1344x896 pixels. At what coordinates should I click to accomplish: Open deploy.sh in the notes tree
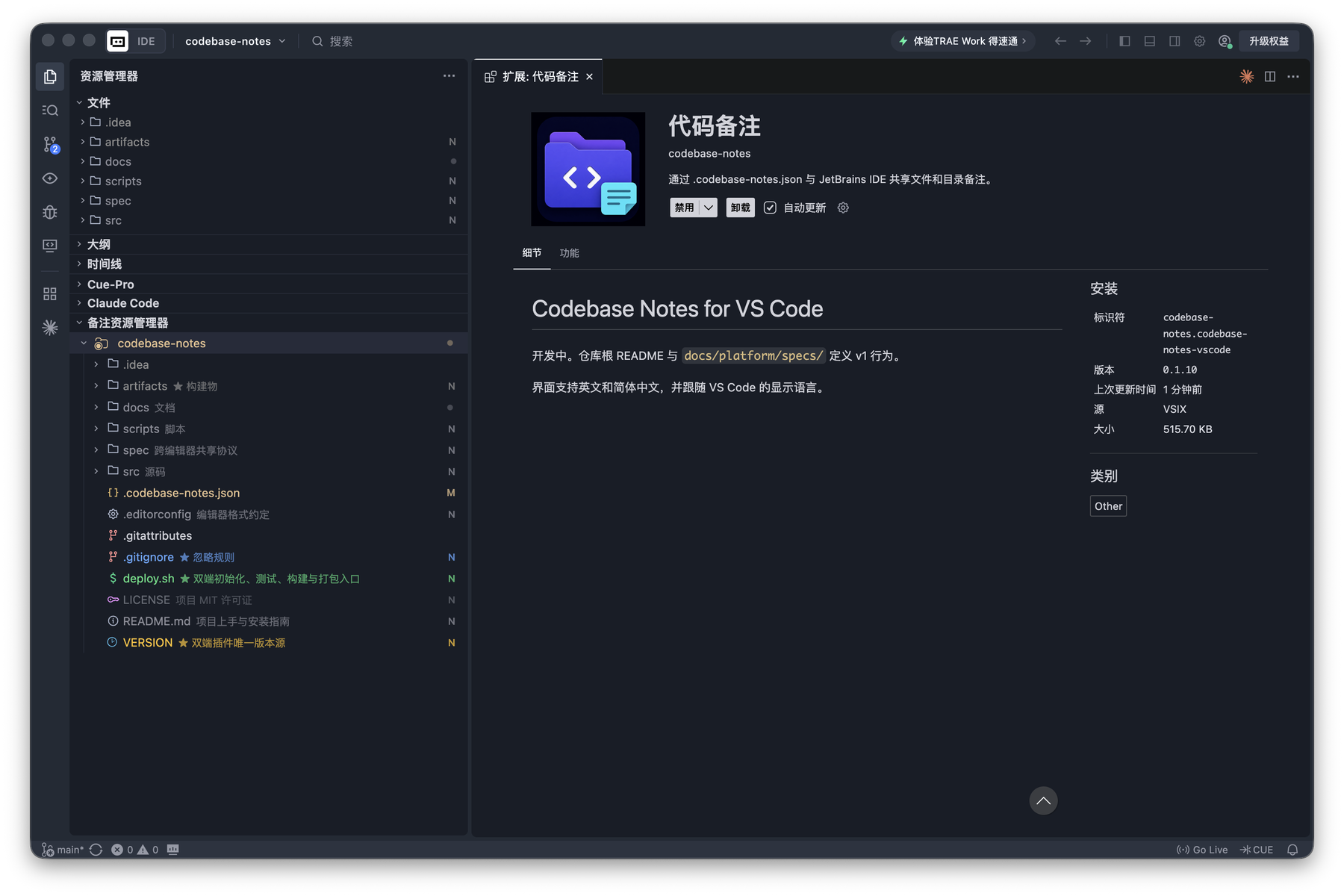[269, 579]
